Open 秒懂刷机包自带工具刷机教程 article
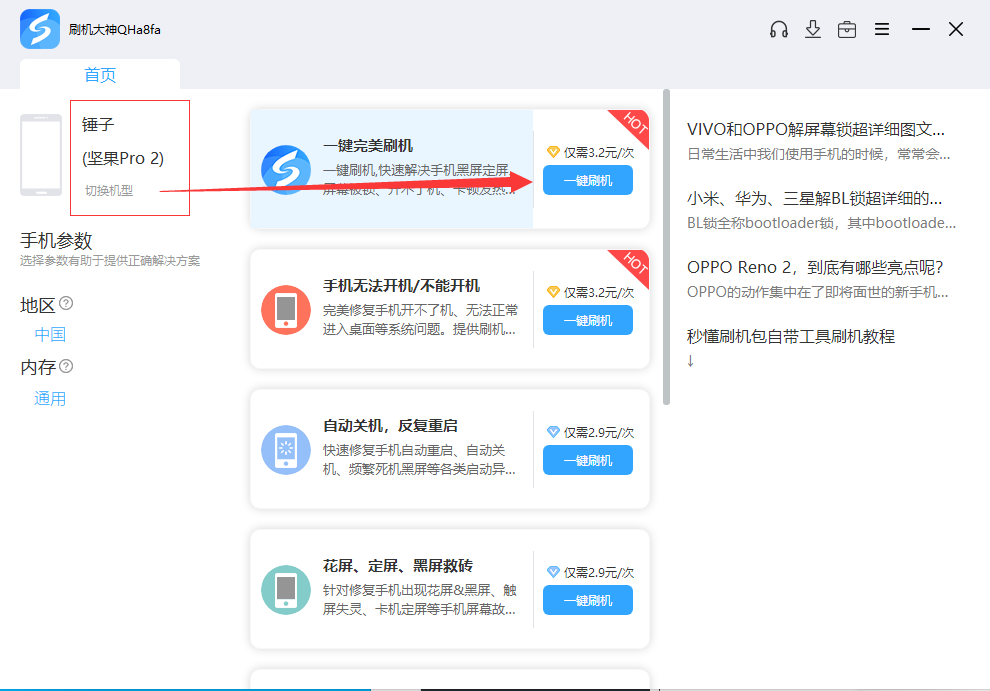Image resolution: width=990 pixels, height=691 pixels. [x=790, y=336]
